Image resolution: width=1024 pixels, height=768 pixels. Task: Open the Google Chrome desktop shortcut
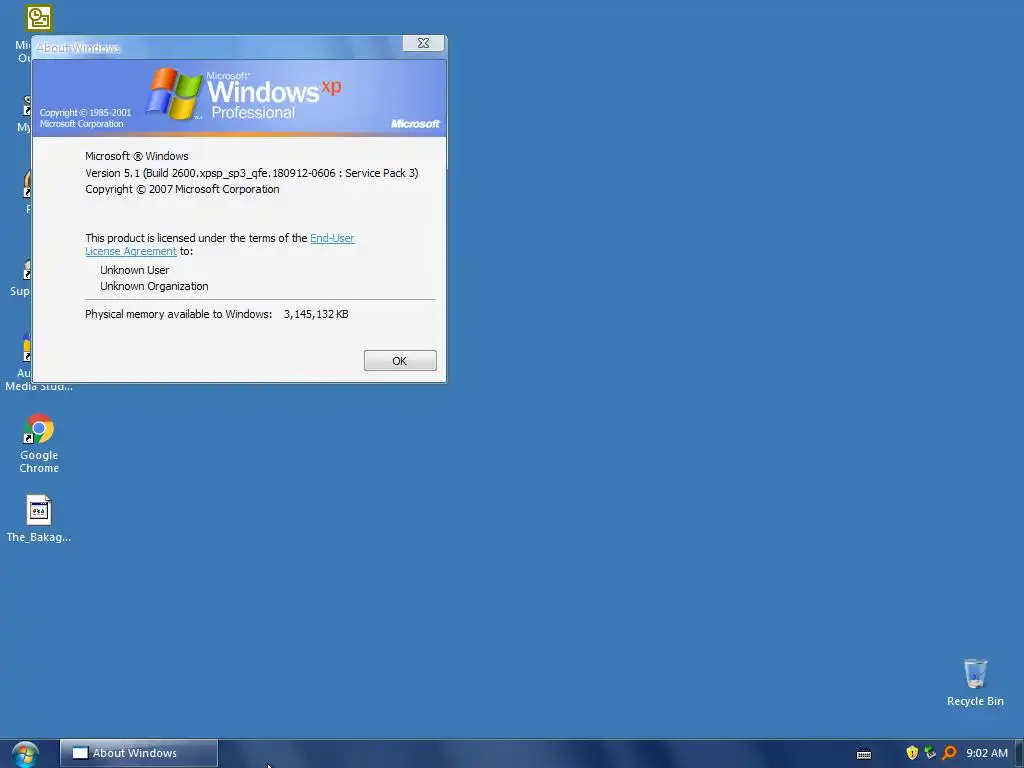(x=39, y=443)
